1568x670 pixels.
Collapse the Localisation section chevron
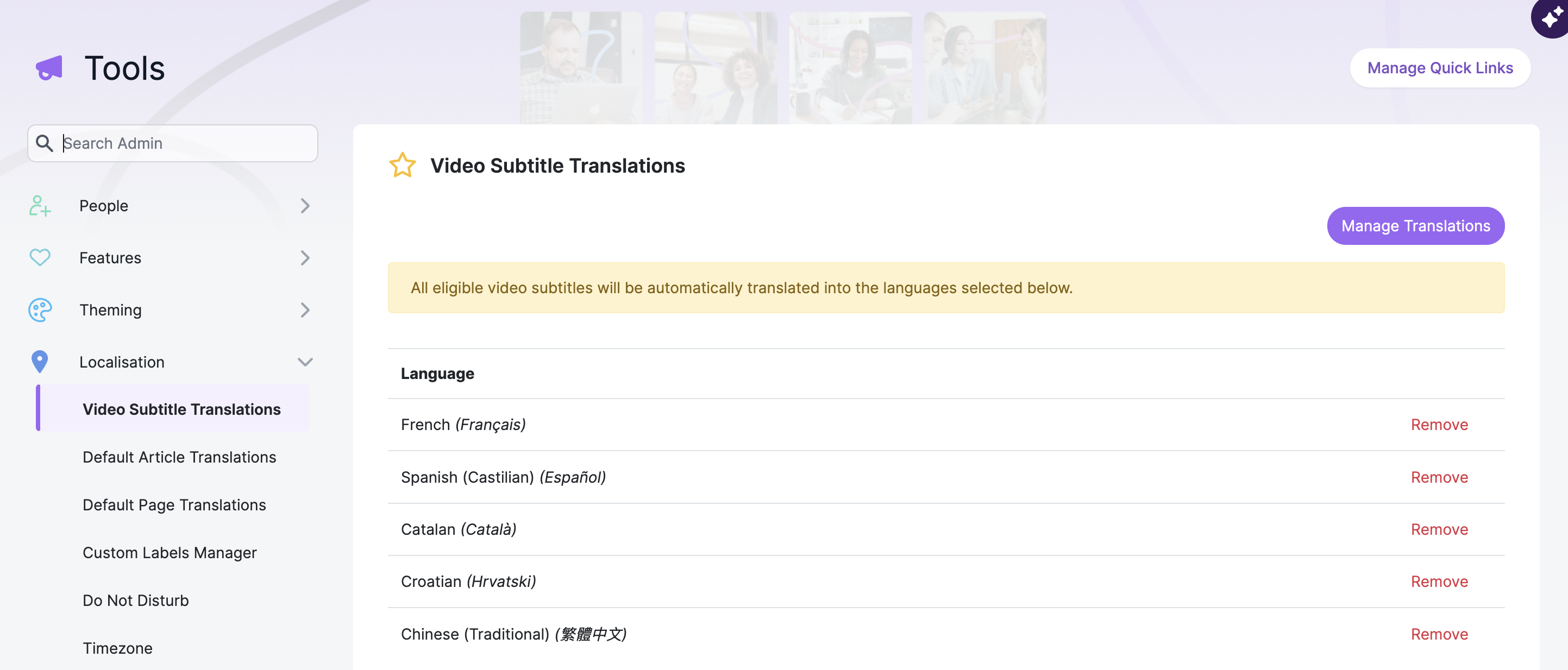tap(305, 362)
